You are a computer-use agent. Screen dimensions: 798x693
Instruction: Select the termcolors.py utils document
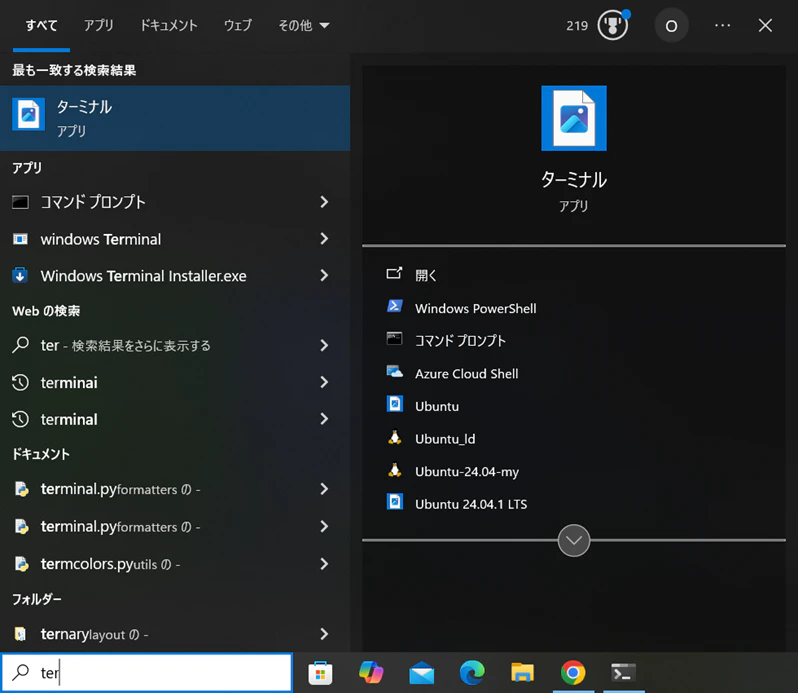tap(175, 564)
